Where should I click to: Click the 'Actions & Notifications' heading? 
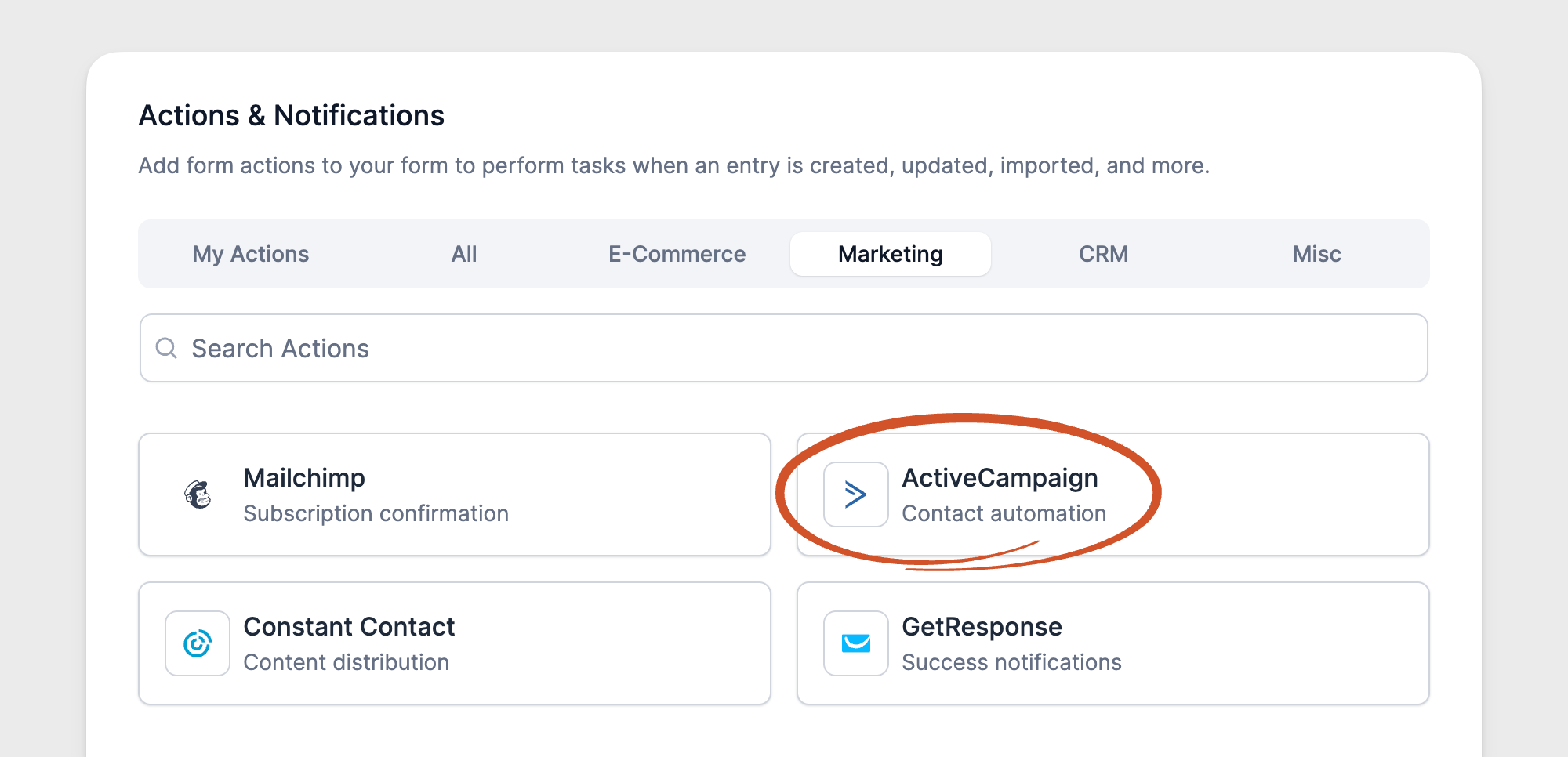tap(292, 115)
